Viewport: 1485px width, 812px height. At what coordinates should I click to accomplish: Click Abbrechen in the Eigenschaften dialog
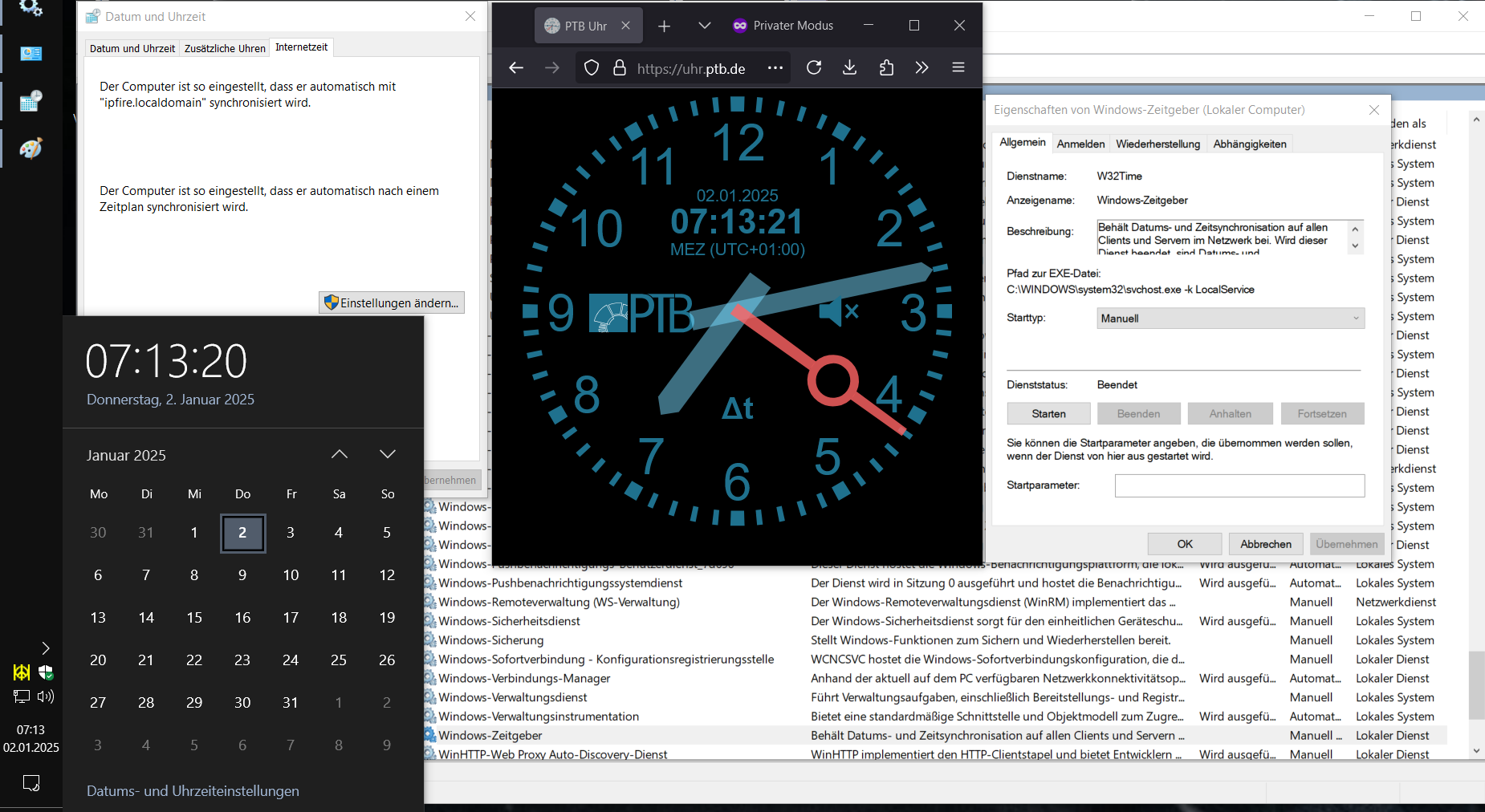[1266, 544]
